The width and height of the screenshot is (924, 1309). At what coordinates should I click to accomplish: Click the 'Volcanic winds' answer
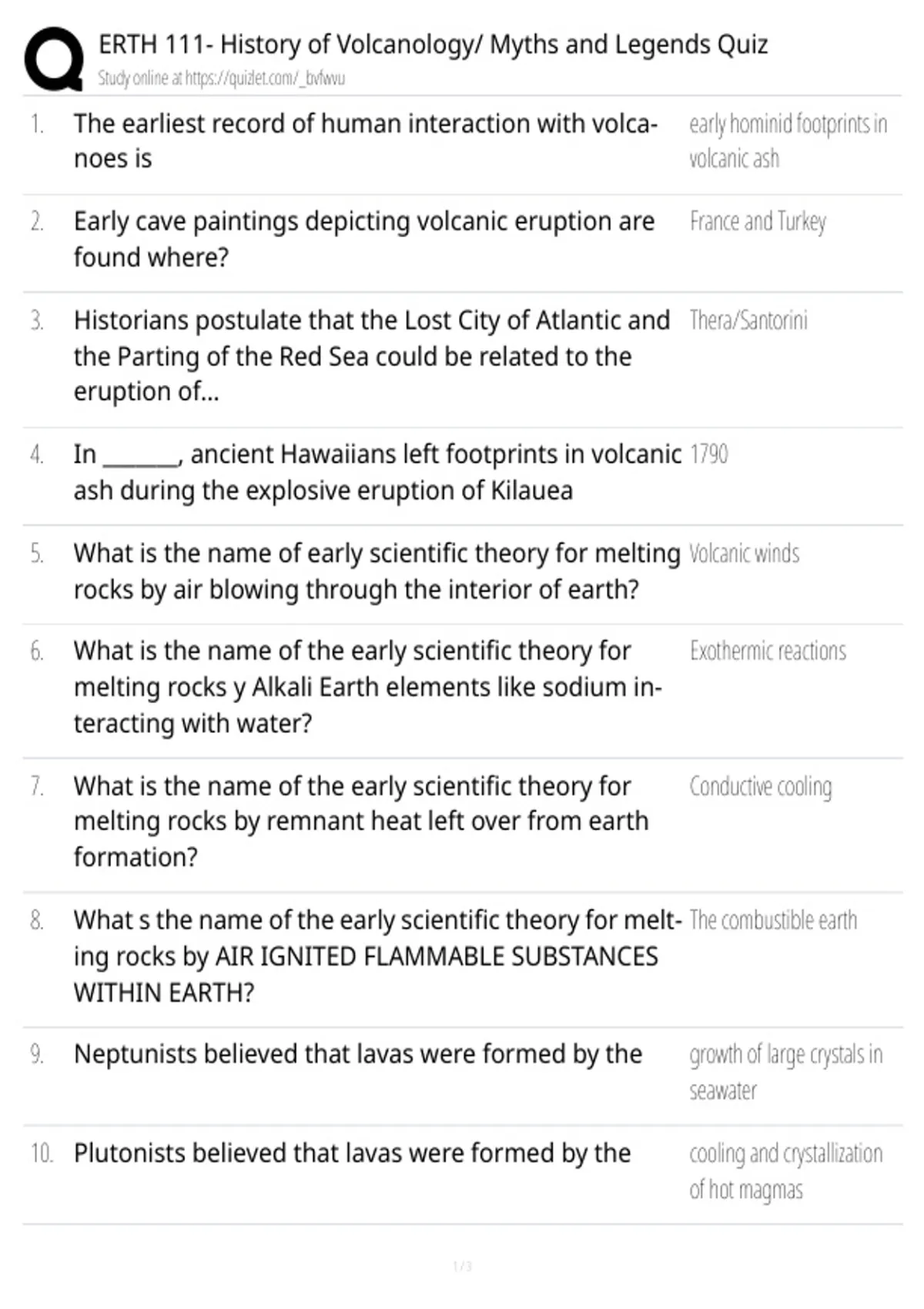point(744,554)
